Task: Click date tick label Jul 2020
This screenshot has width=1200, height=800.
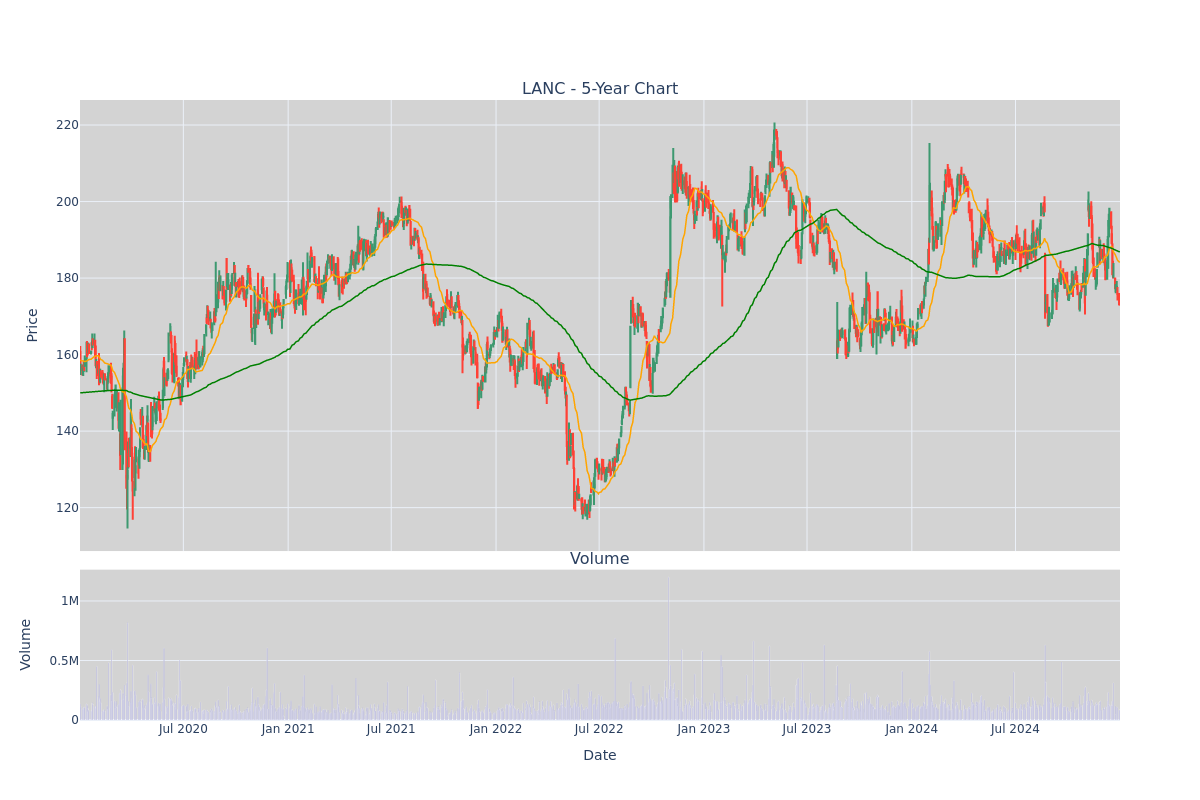Action: coord(183,729)
